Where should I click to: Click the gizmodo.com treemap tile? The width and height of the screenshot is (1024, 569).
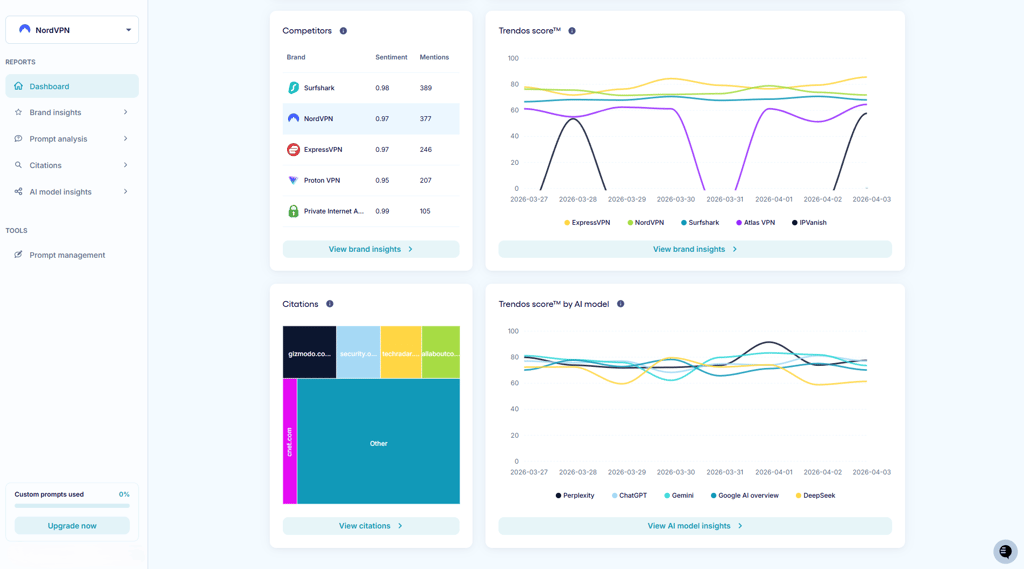pyautogui.click(x=310, y=352)
